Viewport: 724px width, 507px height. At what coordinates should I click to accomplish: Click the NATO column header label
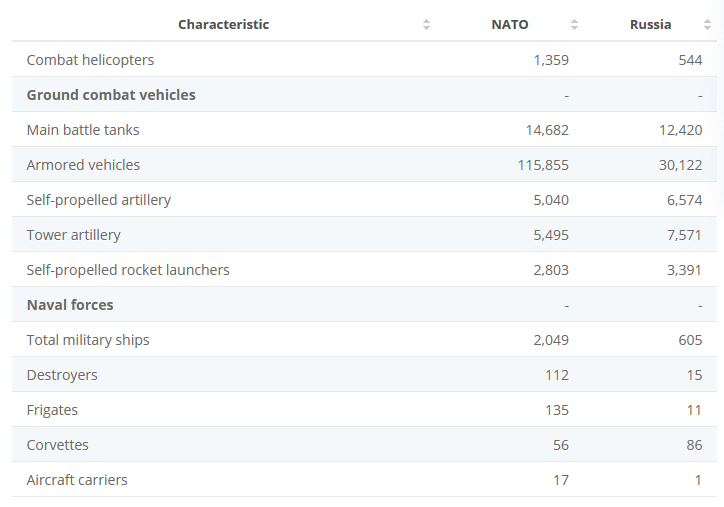pos(510,24)
